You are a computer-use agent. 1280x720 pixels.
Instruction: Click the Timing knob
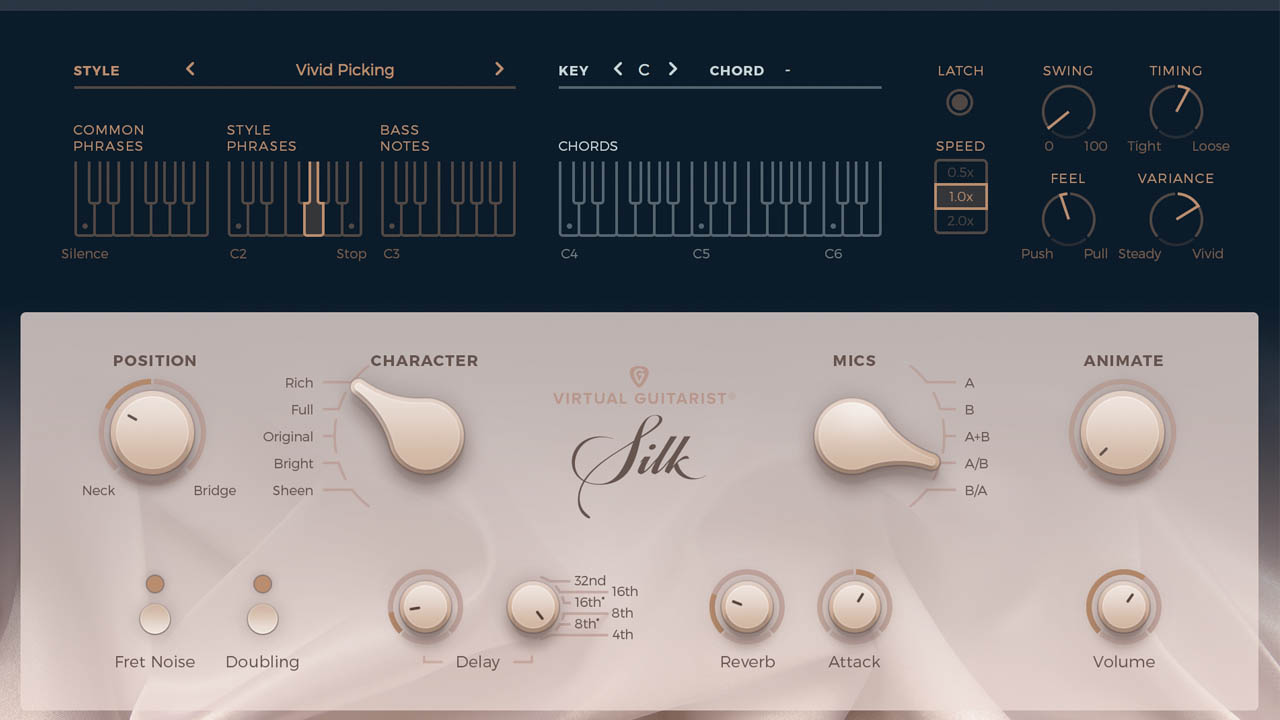pos(1176,111)
